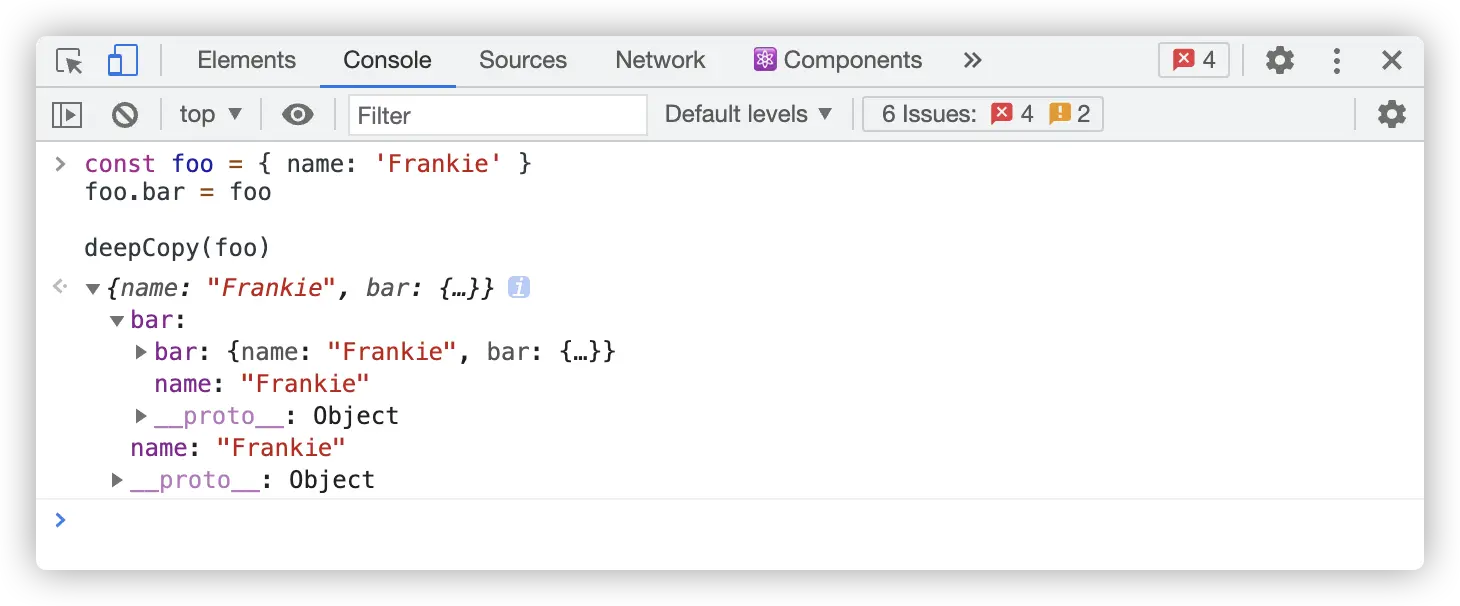
Task: Switch to the Network tab
Action: point(660,60)
